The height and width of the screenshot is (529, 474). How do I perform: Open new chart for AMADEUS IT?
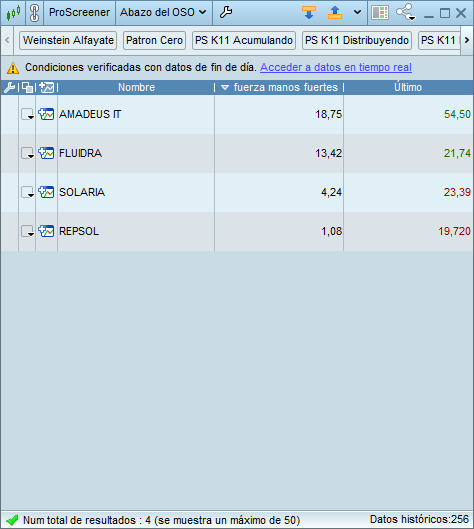coord(46,114)
